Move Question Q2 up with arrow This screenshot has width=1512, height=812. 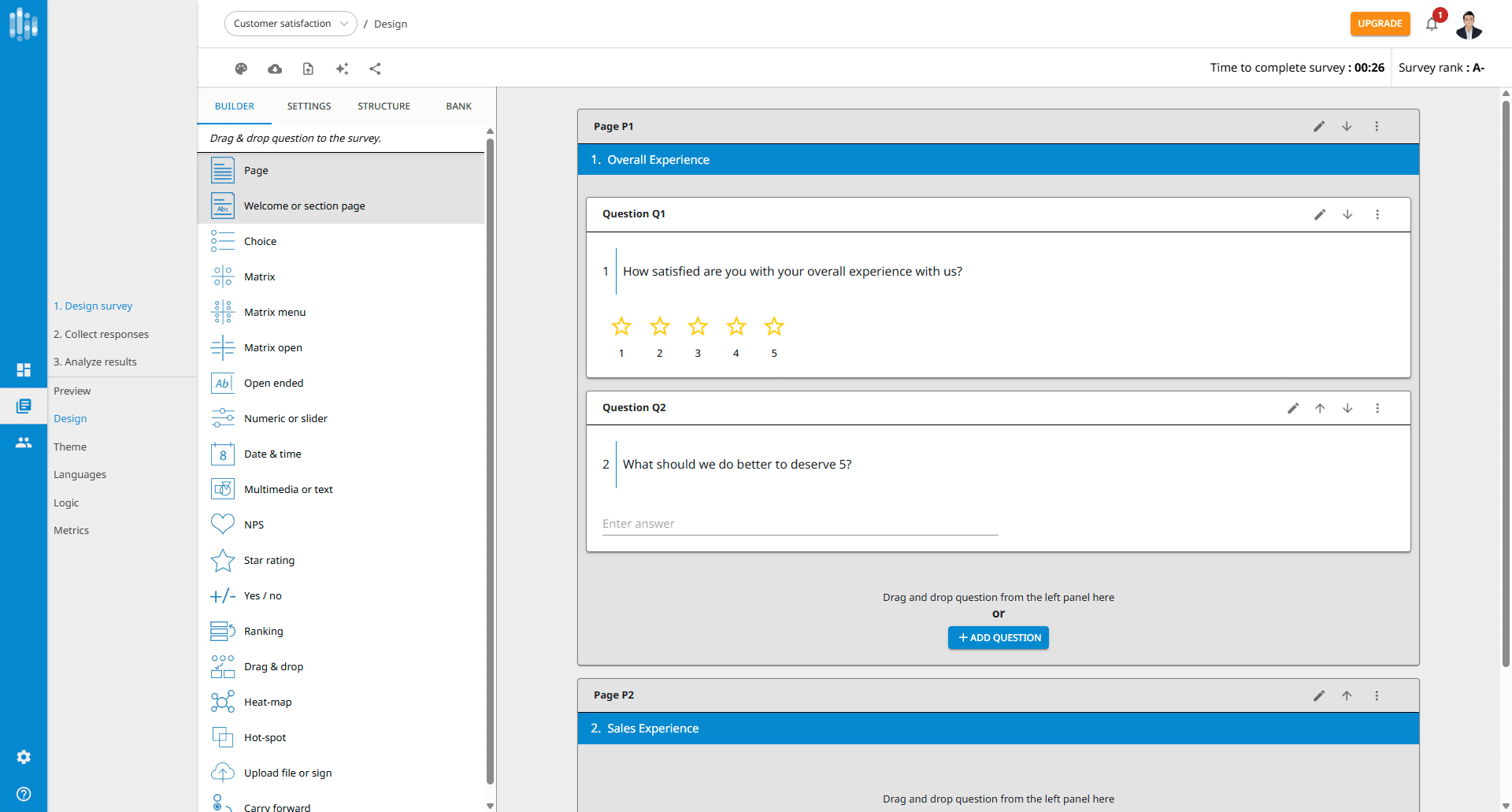(1320, 408)
